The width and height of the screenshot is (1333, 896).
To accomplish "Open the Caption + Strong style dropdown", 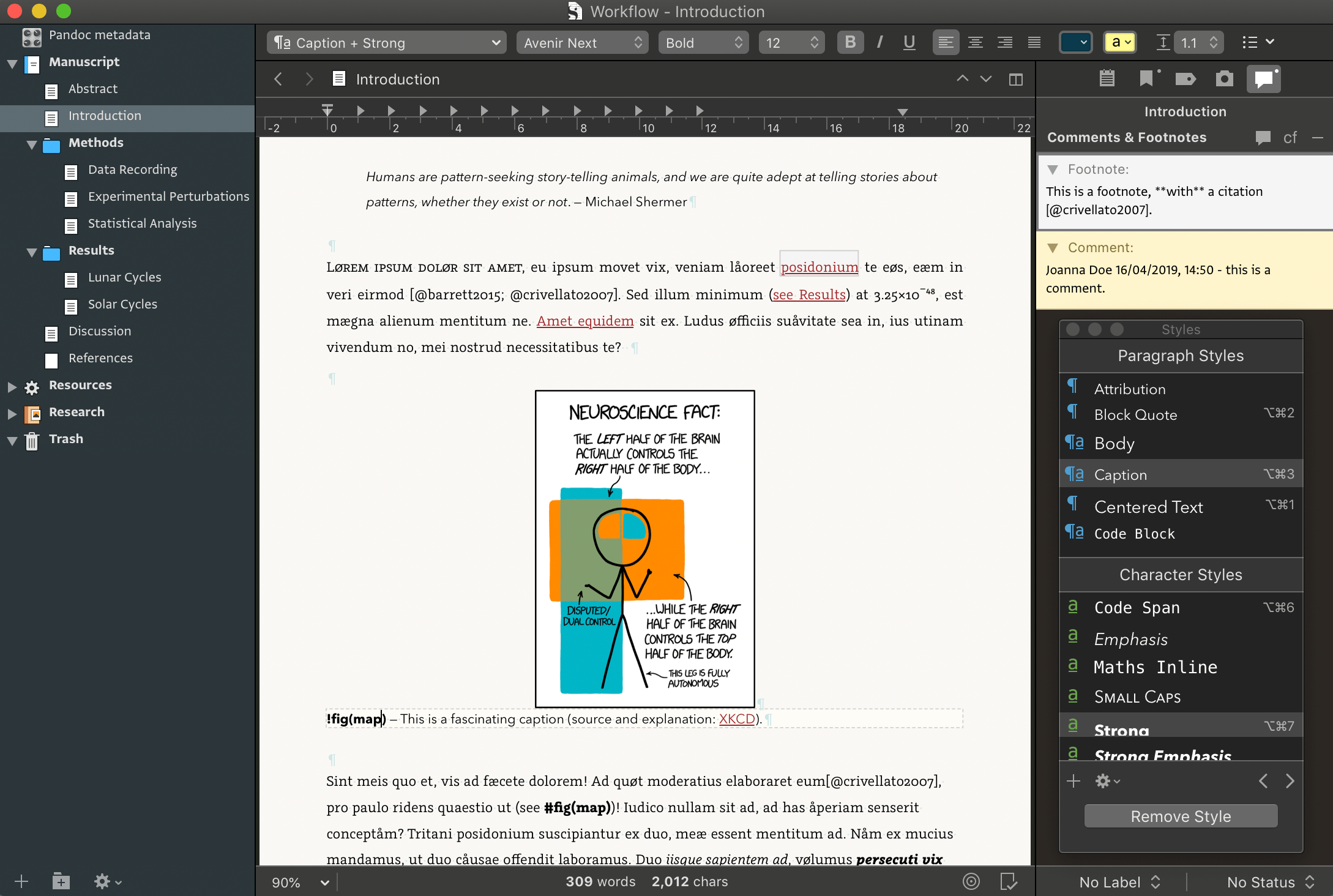I will [387, 43].
